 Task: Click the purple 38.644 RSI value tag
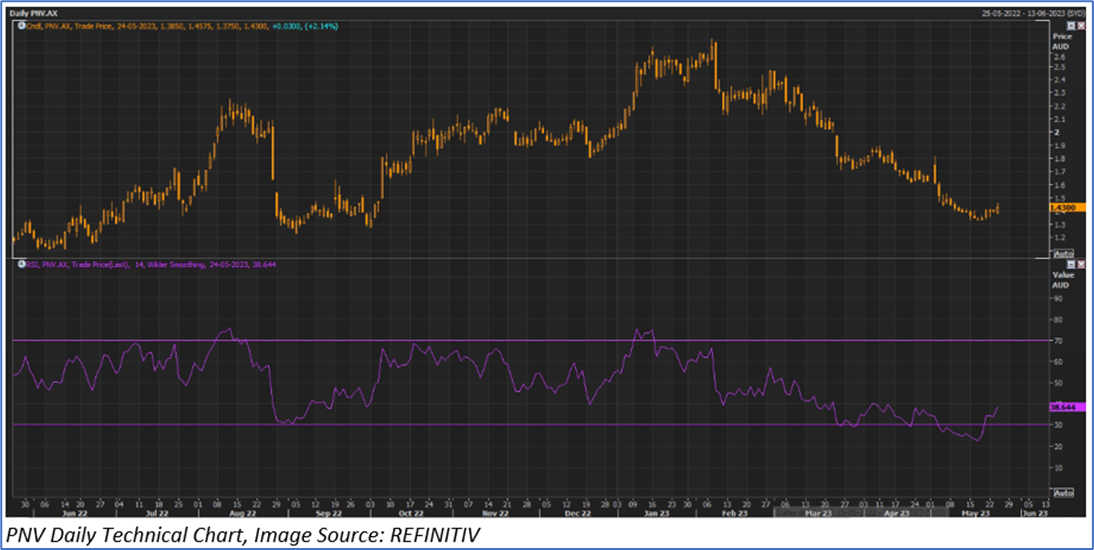1067,407
